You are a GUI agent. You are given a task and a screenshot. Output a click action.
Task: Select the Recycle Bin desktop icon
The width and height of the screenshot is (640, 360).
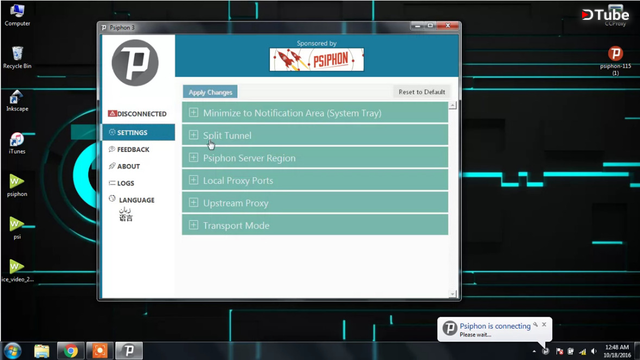(17, 58)
